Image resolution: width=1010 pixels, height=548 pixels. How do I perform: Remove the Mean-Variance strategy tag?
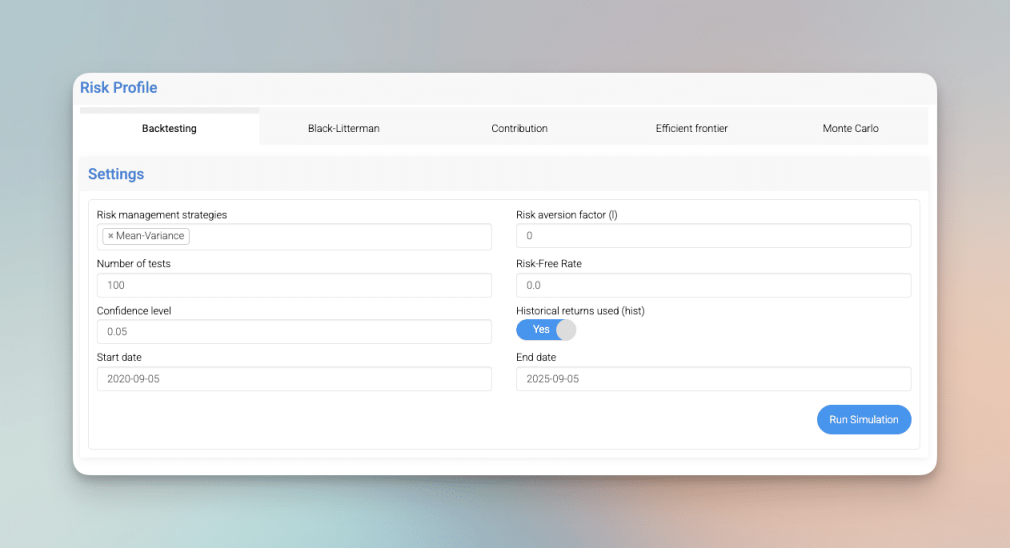[x=110, y=236]
